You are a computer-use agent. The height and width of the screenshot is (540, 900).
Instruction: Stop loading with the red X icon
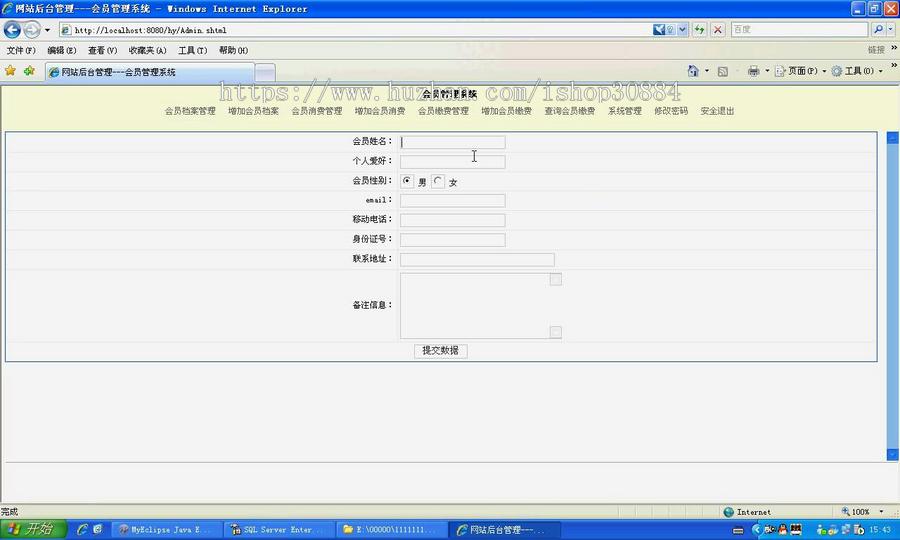pos(717,30)
